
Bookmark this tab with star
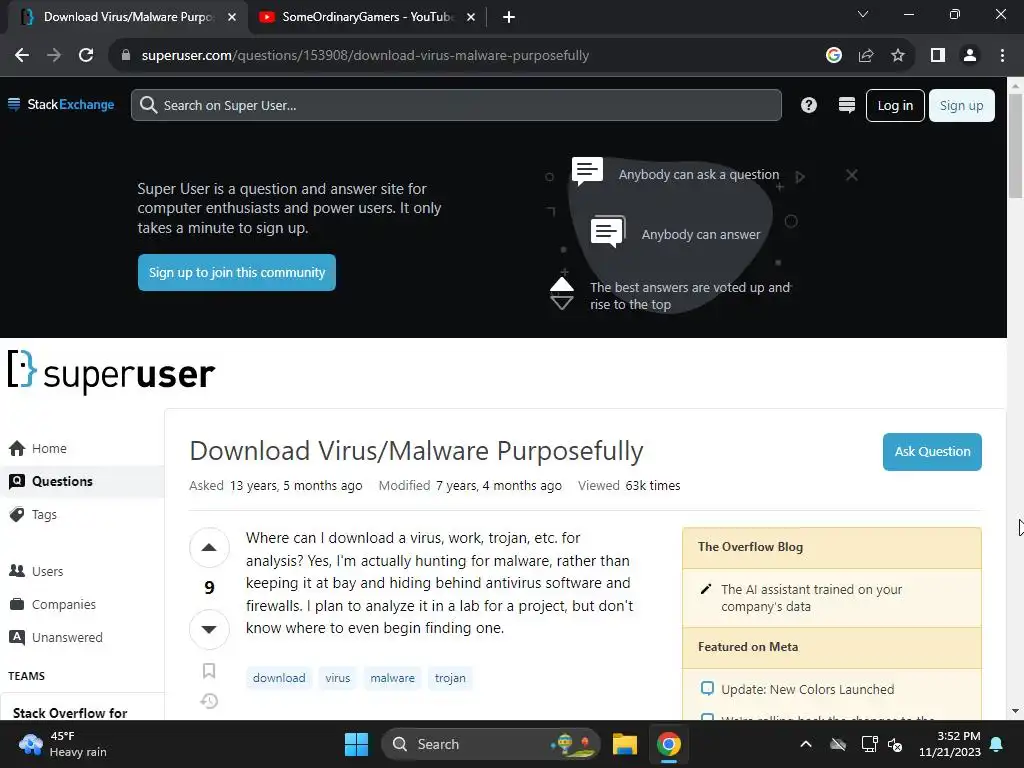[898, 56]
